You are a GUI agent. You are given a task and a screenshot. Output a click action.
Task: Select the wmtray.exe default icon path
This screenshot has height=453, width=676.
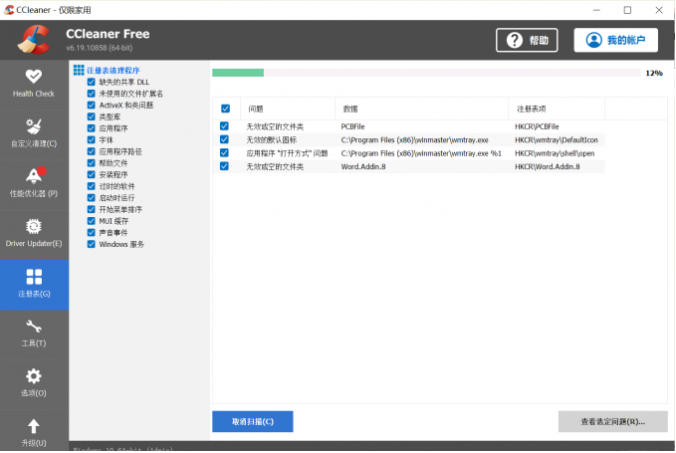415,140
